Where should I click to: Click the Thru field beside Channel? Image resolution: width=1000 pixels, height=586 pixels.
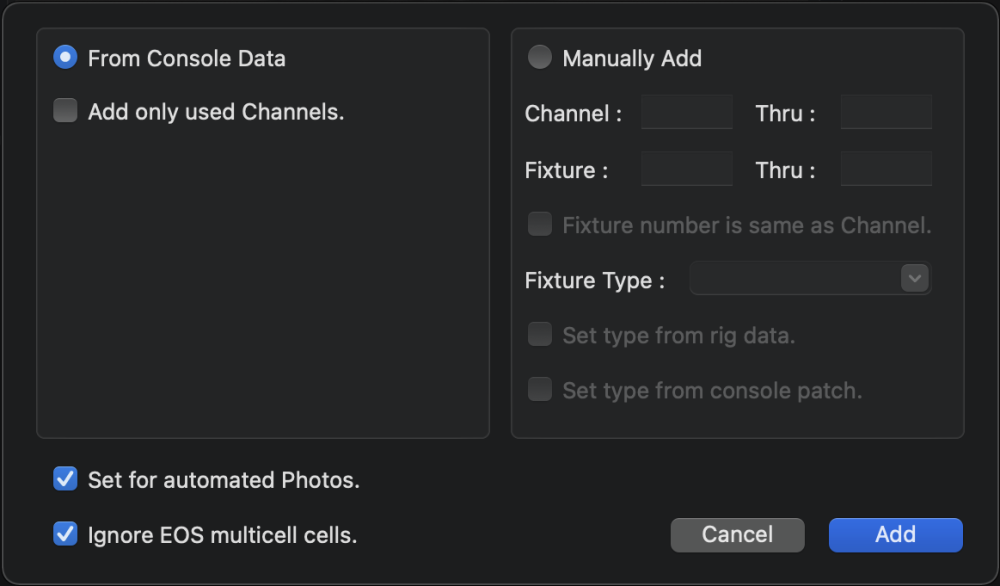[x=886, y=112]
